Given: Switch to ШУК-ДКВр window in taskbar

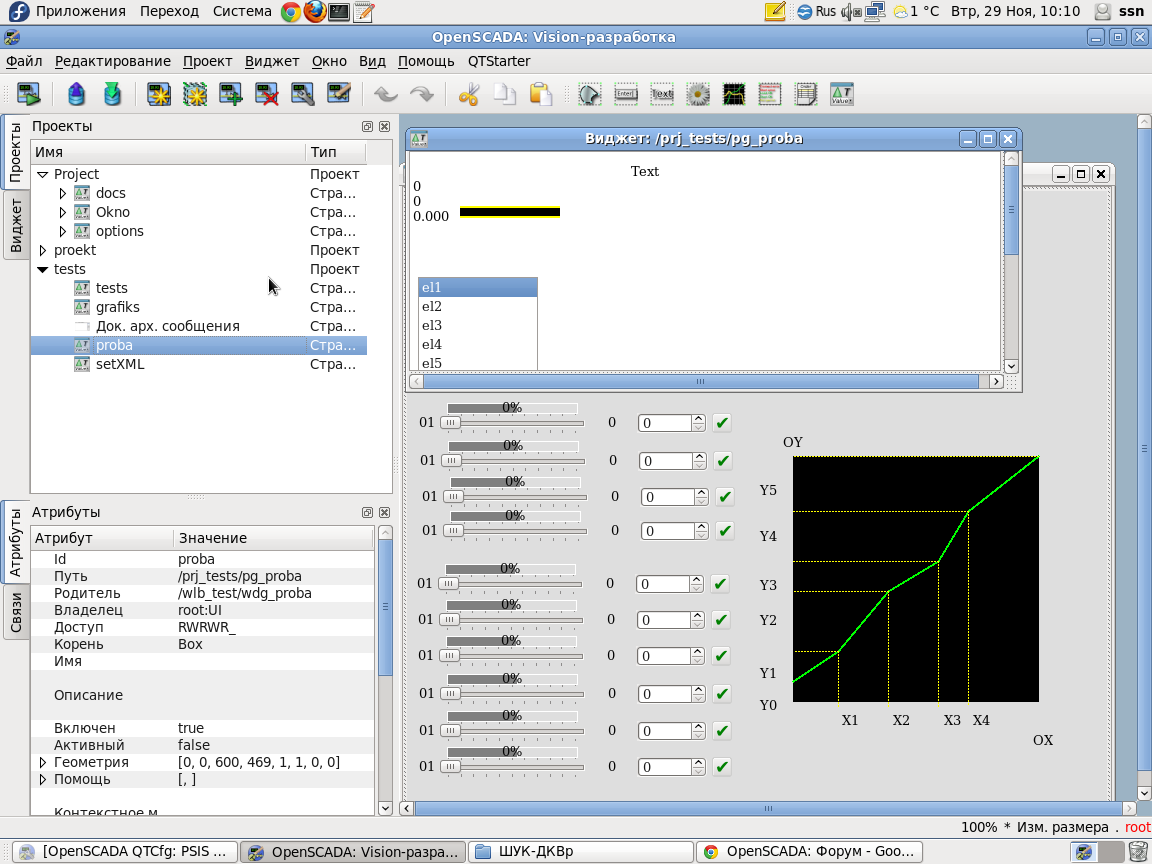Looking at the screenshot, I should [580, 852].
